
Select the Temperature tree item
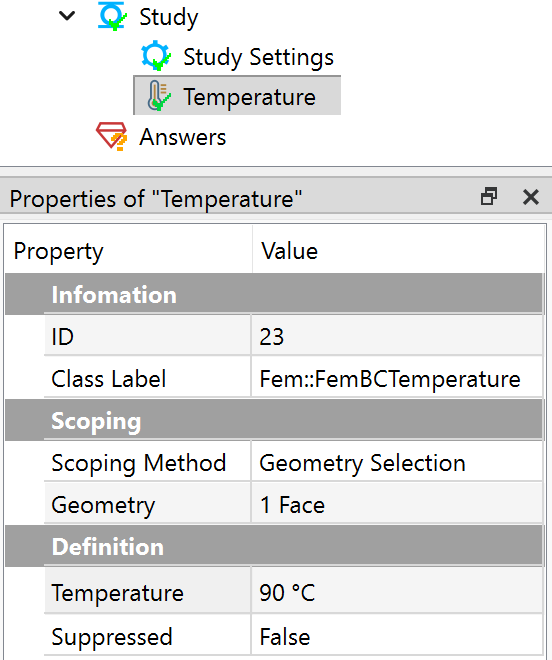(237, 96)
